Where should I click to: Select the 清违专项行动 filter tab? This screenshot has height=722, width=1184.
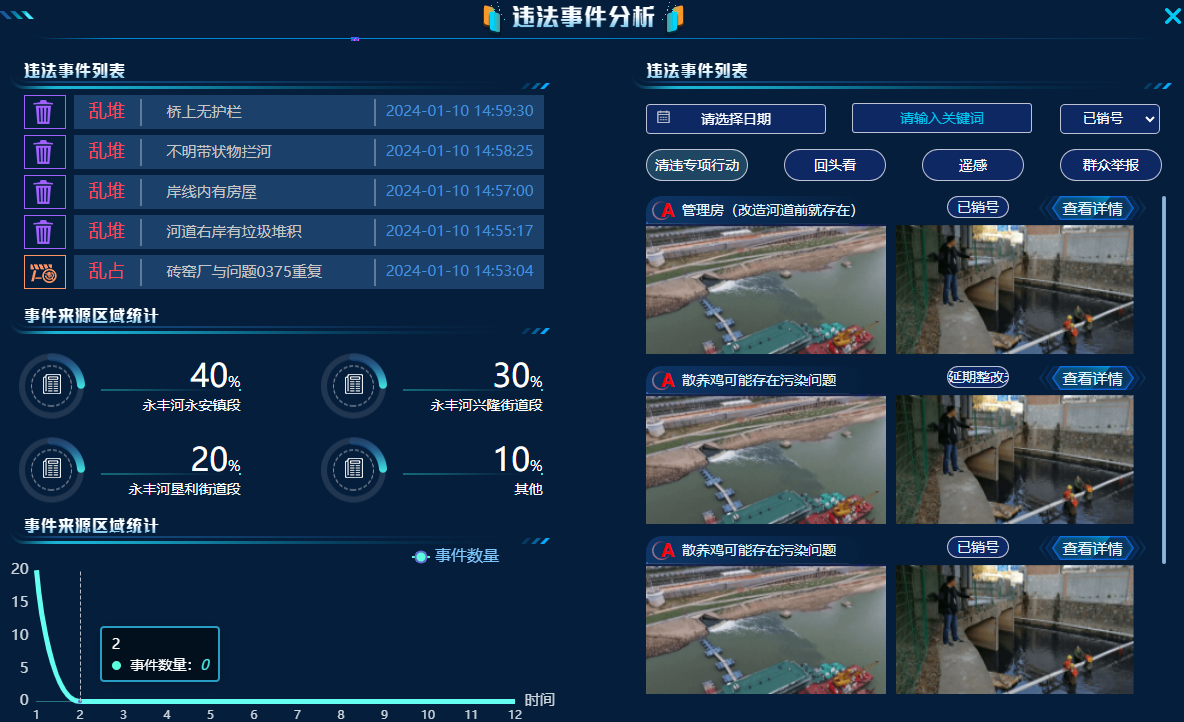697,165
